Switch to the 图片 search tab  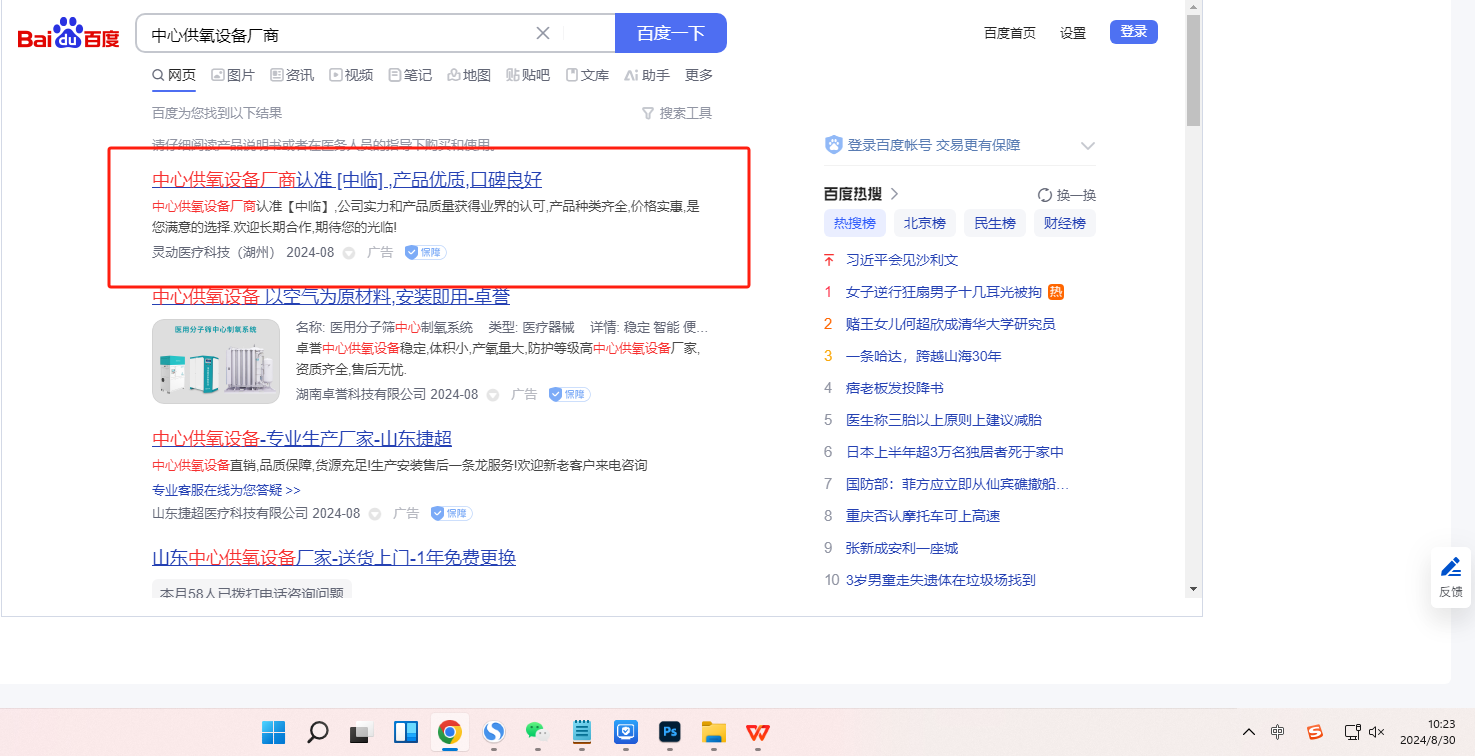tap(232, 75)
